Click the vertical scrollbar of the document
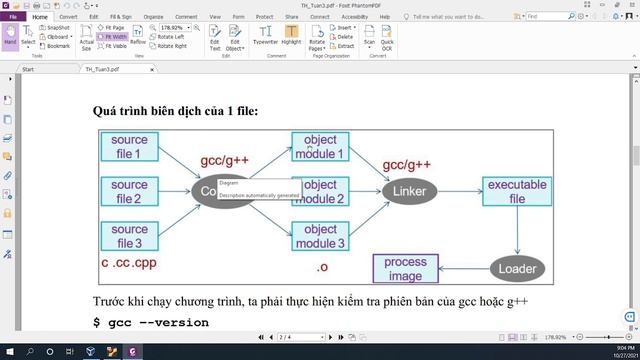 pos(636,156)
